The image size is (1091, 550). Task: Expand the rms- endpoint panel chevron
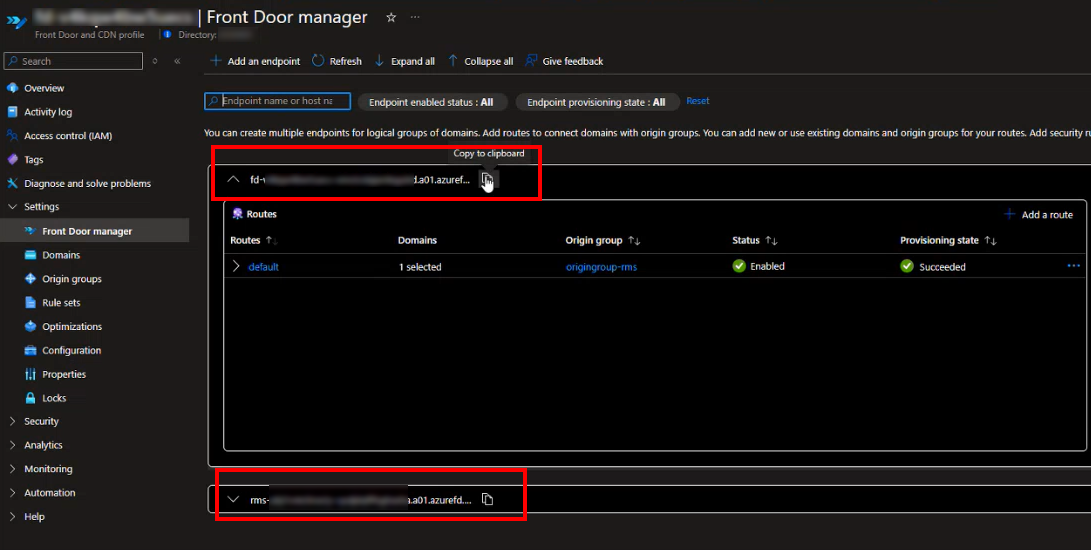click(233, 499)
